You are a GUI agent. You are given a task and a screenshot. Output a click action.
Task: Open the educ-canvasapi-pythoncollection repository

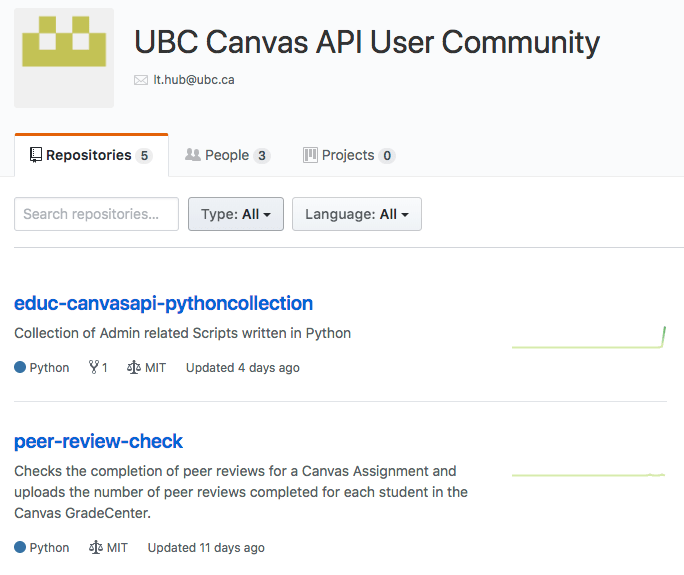coord(164,303)
